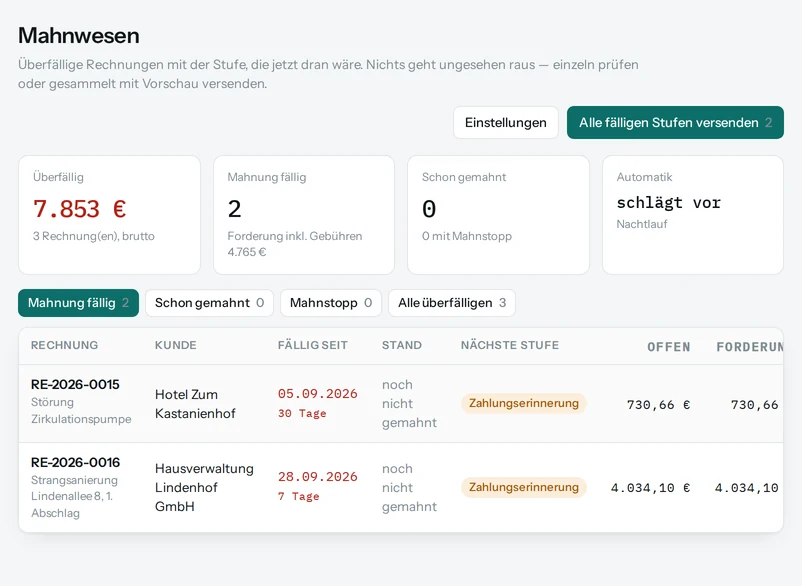Click the Mahnung fällig summary card
The image size is (802, 586).
point(304,215)
